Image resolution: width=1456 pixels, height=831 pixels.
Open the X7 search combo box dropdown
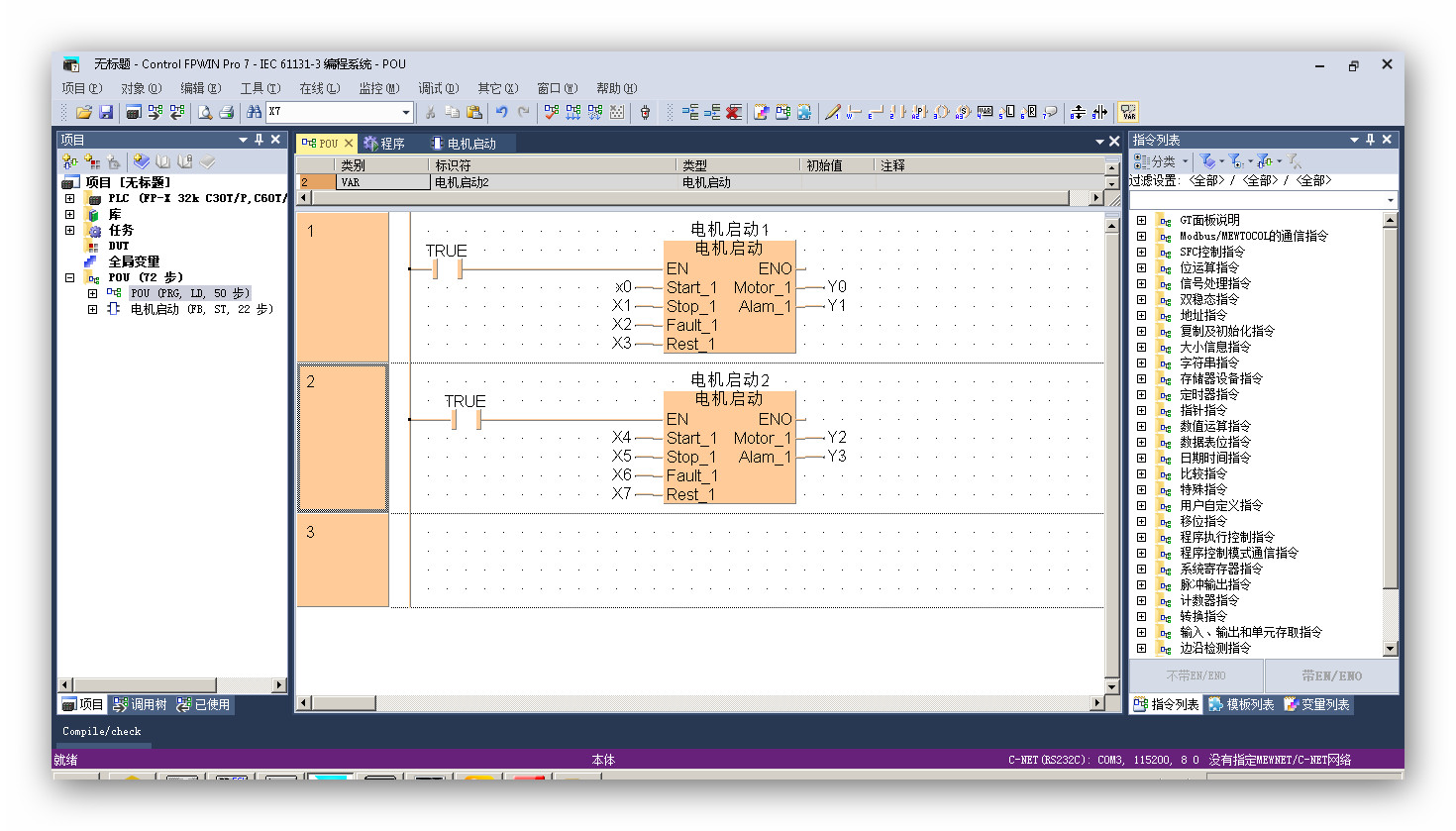[405, 113]
